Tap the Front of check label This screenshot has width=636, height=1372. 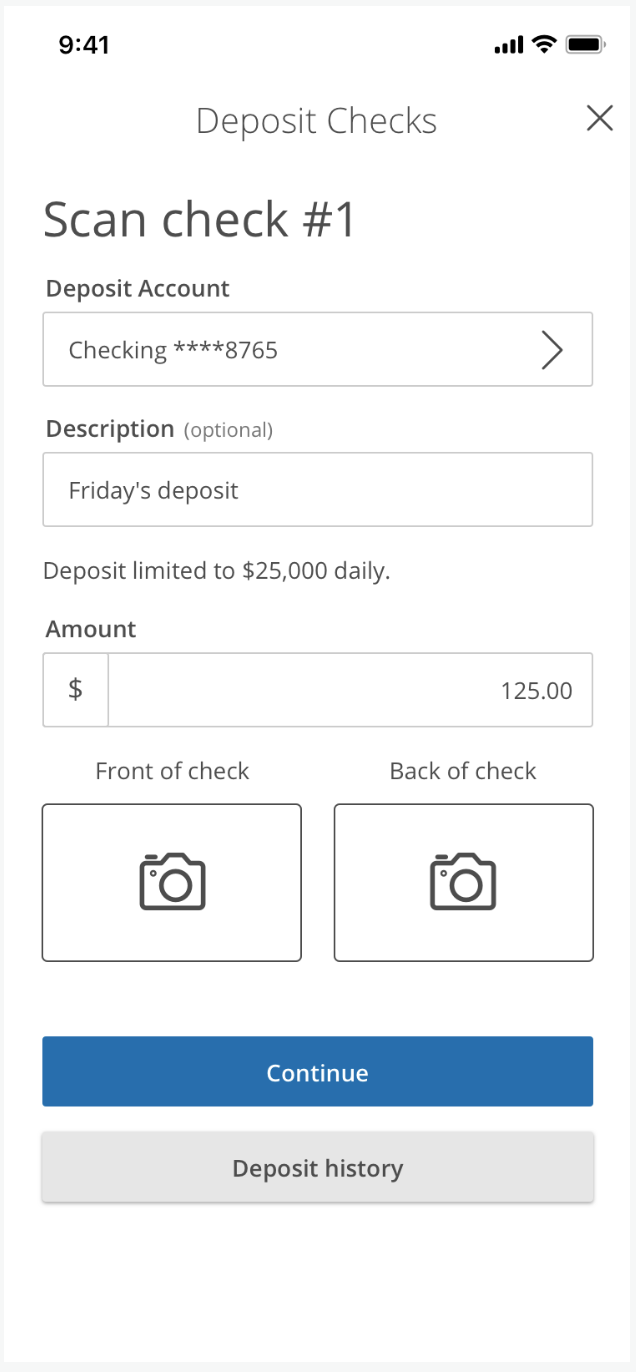pos(172,771)
